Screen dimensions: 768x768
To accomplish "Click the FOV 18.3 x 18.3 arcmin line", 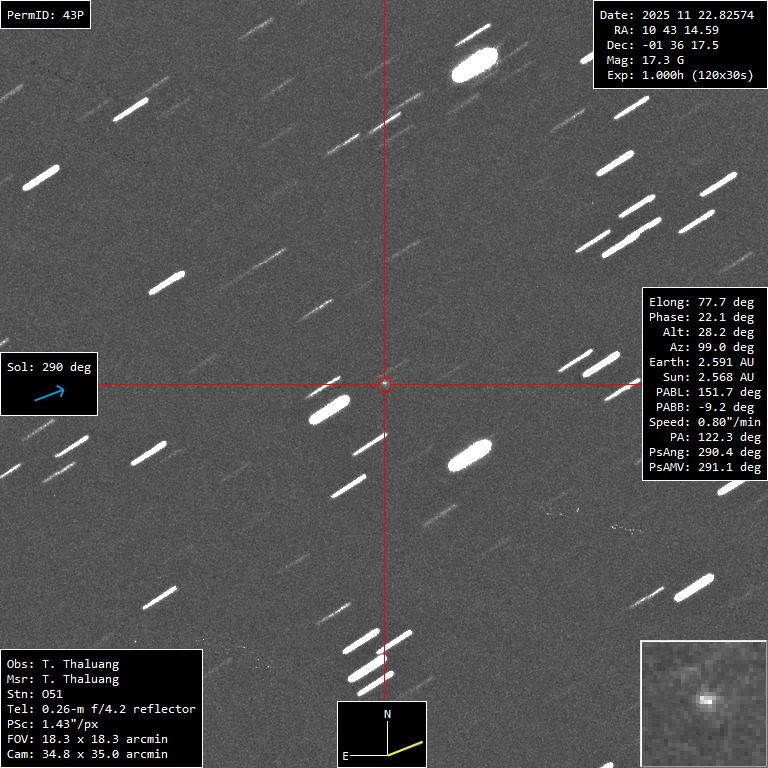I will click(x=87, y=739).
